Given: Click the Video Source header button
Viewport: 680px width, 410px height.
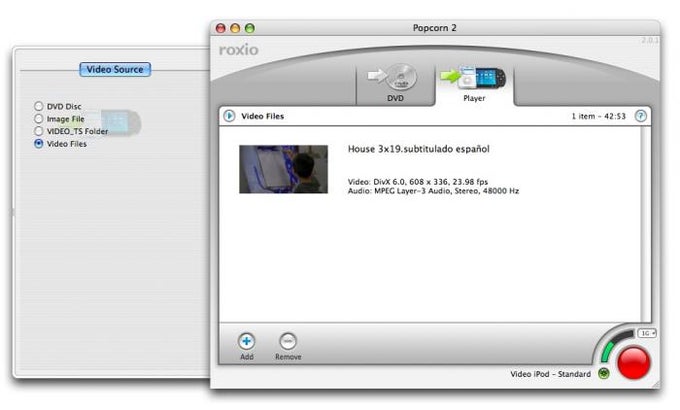Looking at the screenshot, I should click(115, 69).
